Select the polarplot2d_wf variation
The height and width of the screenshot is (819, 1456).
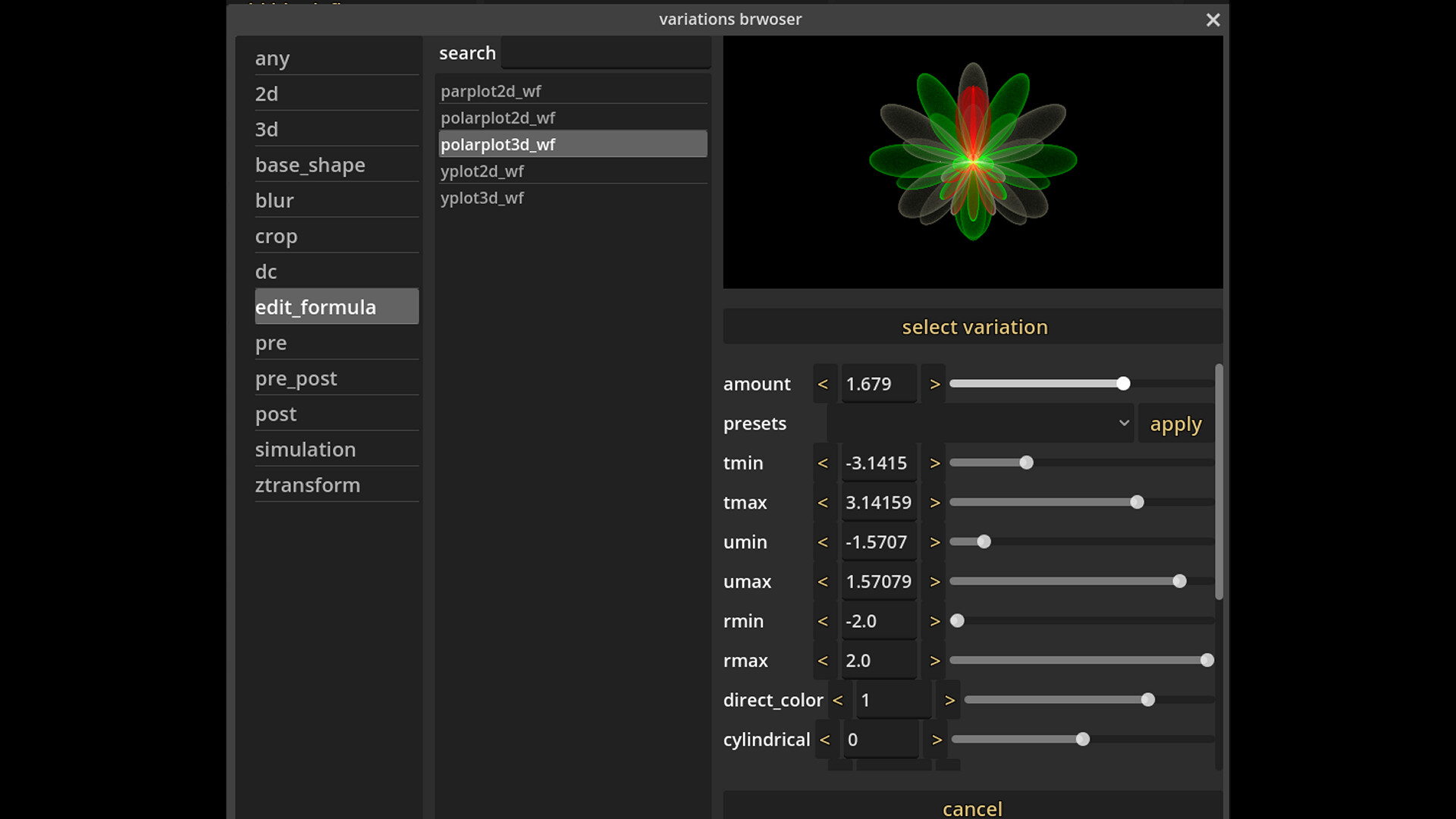[x=497, y=118]
